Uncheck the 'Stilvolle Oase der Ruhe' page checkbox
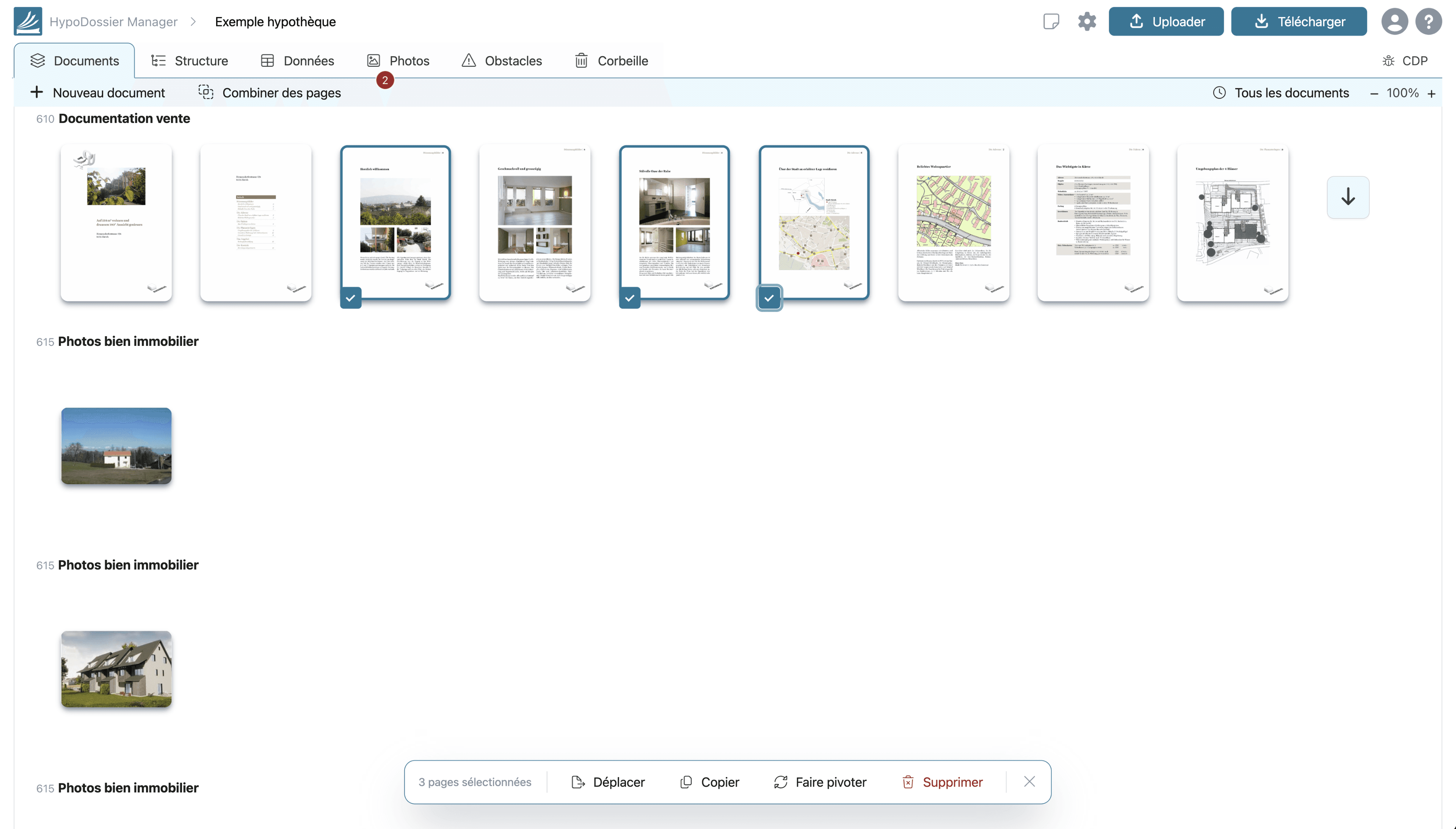 click(x=629, y=298)
